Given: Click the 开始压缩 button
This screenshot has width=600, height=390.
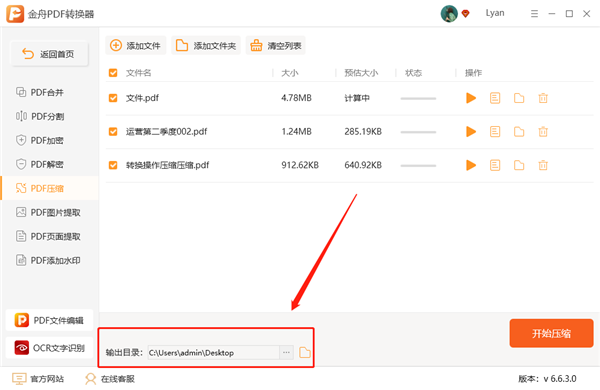Looking at the screenshot, I should 551,333.
